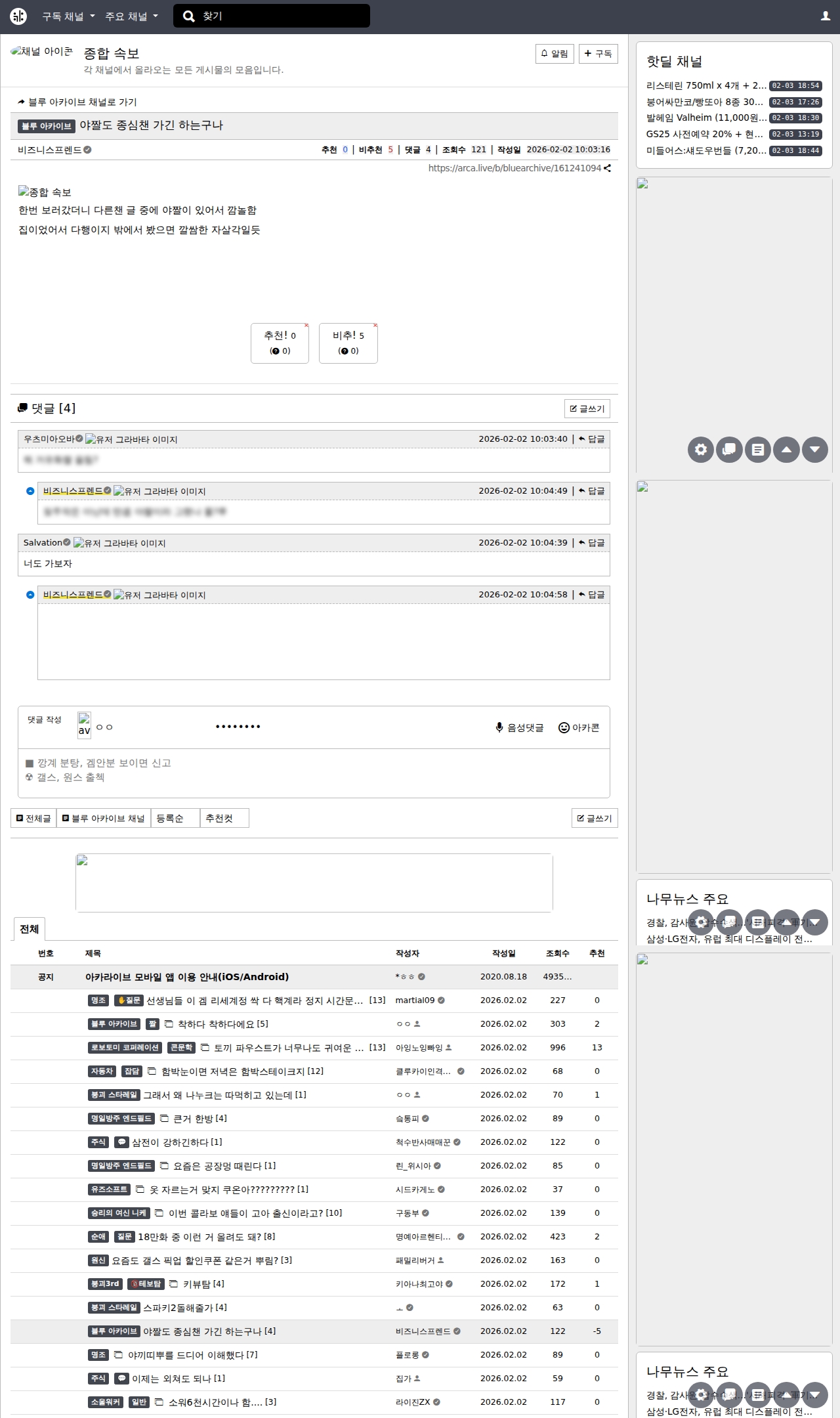Select the 블루 아카이브 채널 tab

[104, 818]
